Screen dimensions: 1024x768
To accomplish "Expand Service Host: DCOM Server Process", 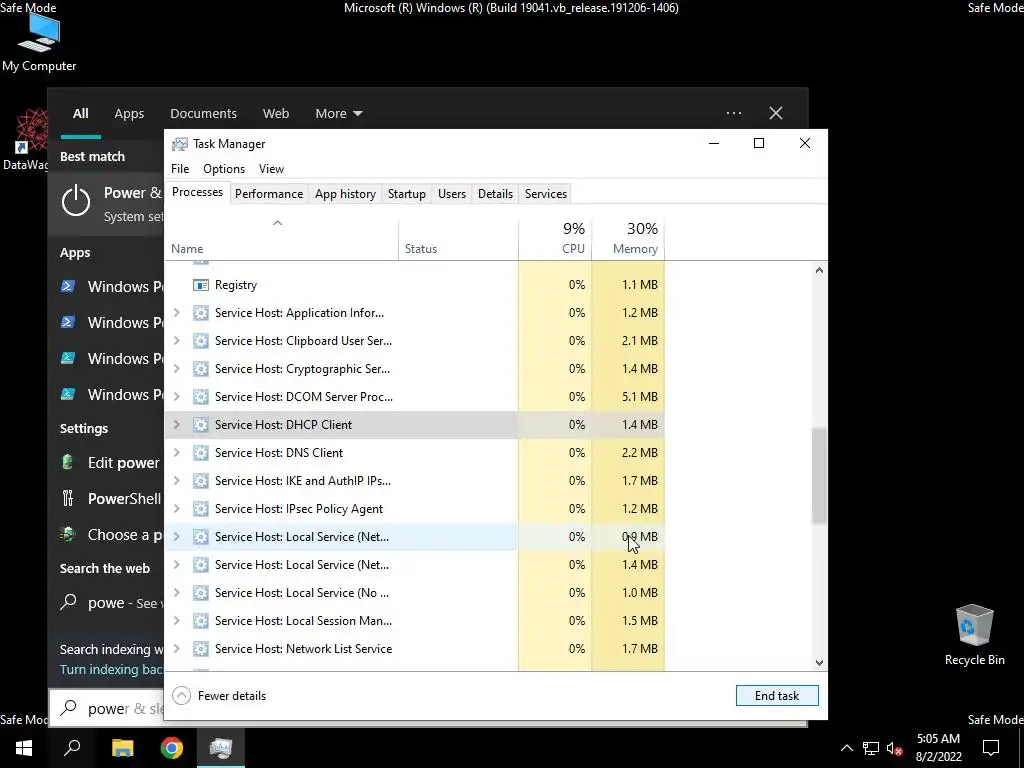I will 176,396.
